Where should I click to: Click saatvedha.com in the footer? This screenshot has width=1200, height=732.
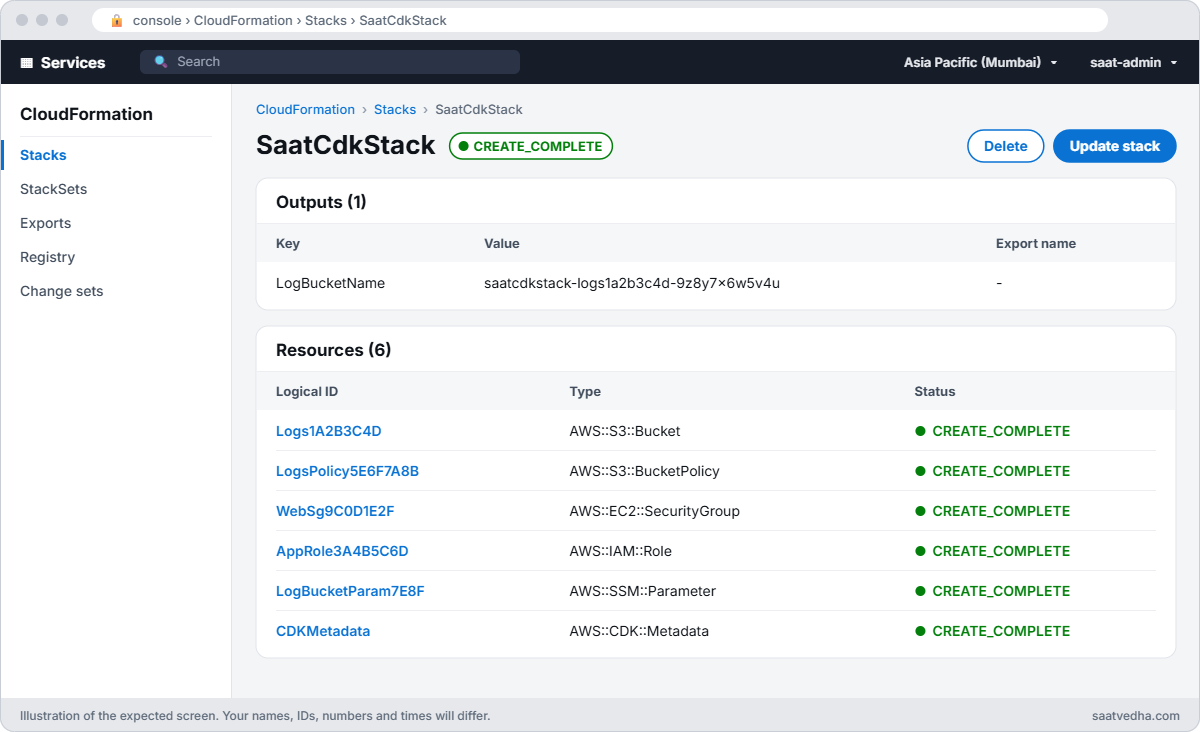click(1136, 716)
